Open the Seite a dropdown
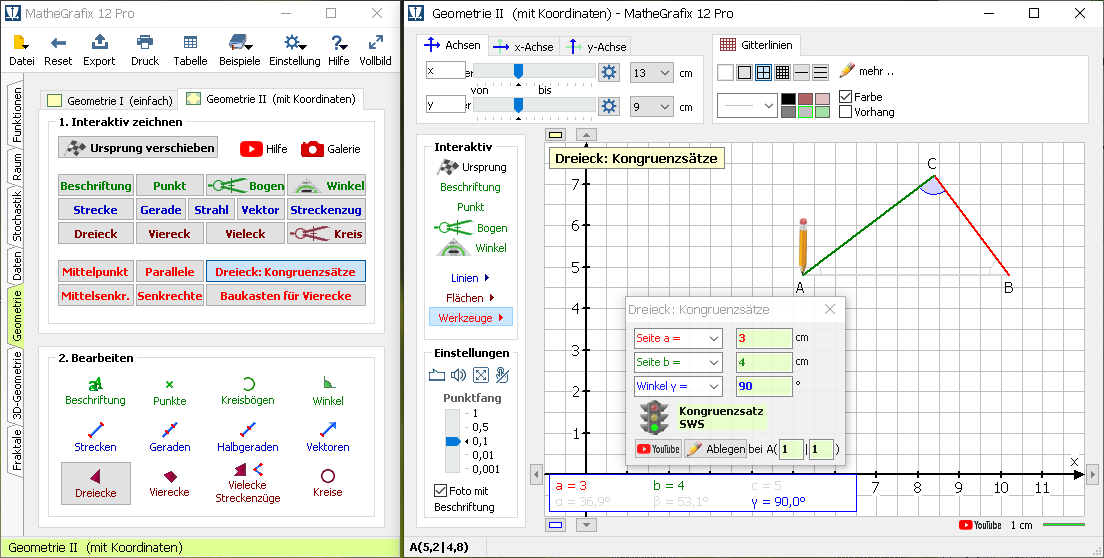The image size is (1104, 558). coord(677,338)
